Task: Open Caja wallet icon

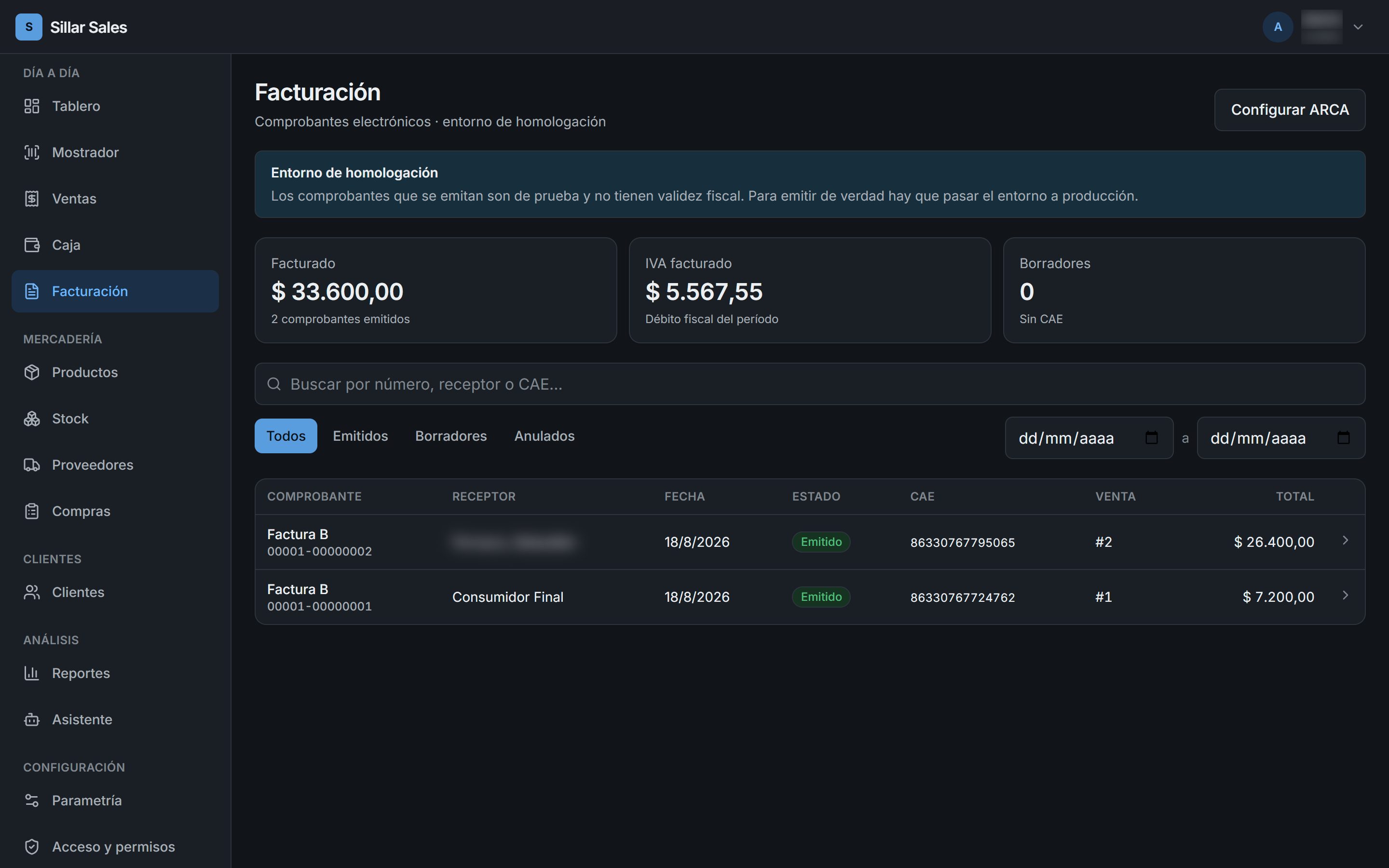Action: pyautogui.click(x=31, y=245)
